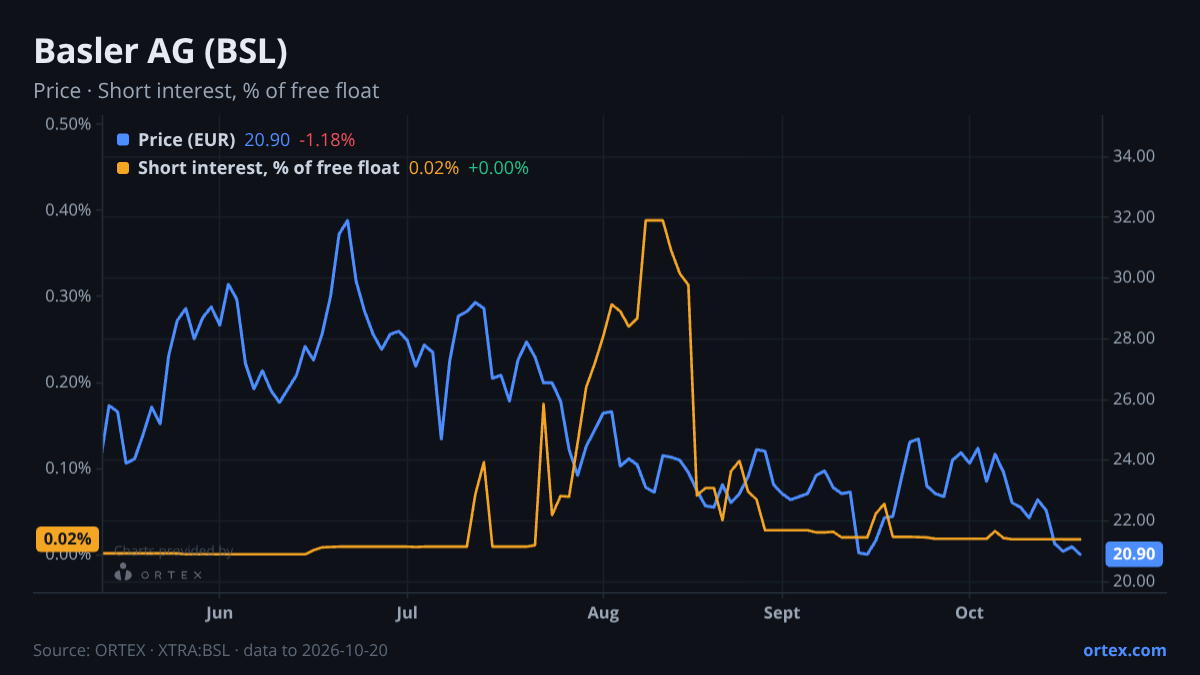Click the +0.00% short interest change value
1200x675 pixels.
click(498, 168)
